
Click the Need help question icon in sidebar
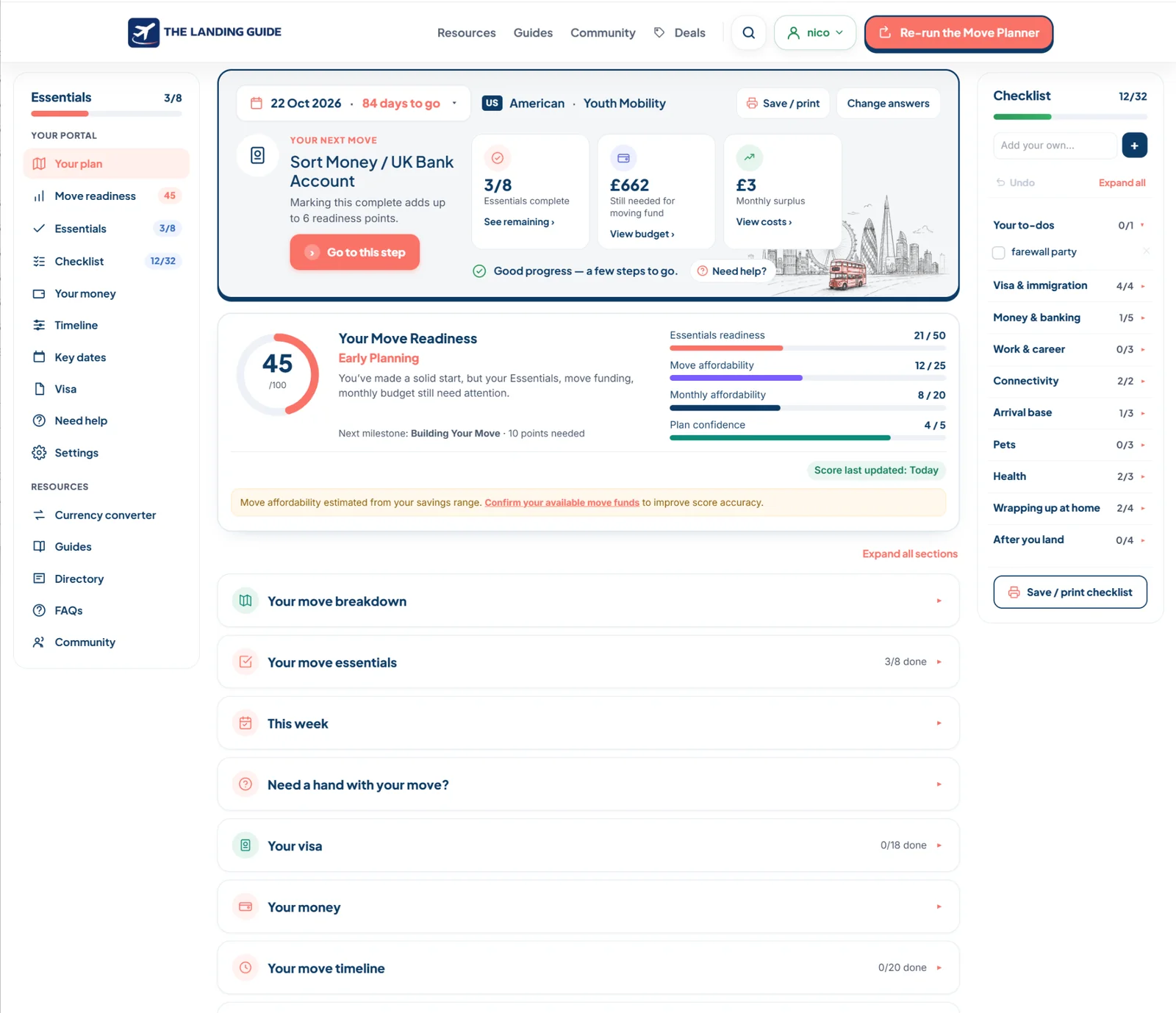coord(39,420)
